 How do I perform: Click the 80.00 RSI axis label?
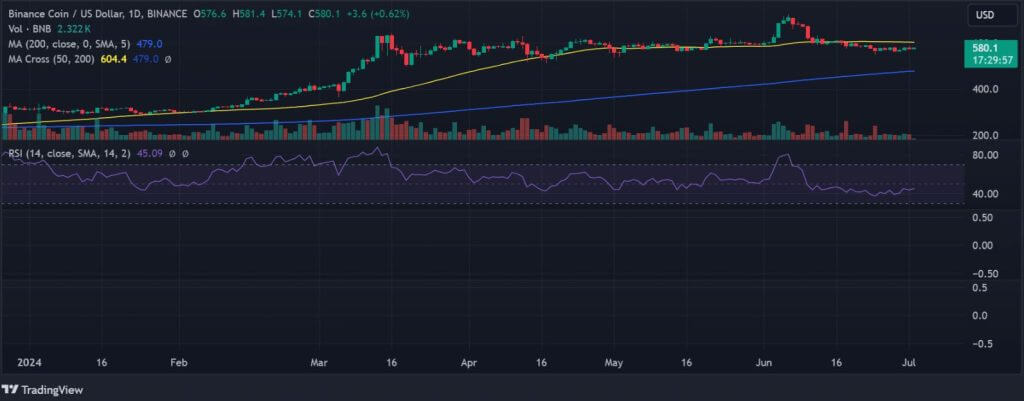coord(986,155)
